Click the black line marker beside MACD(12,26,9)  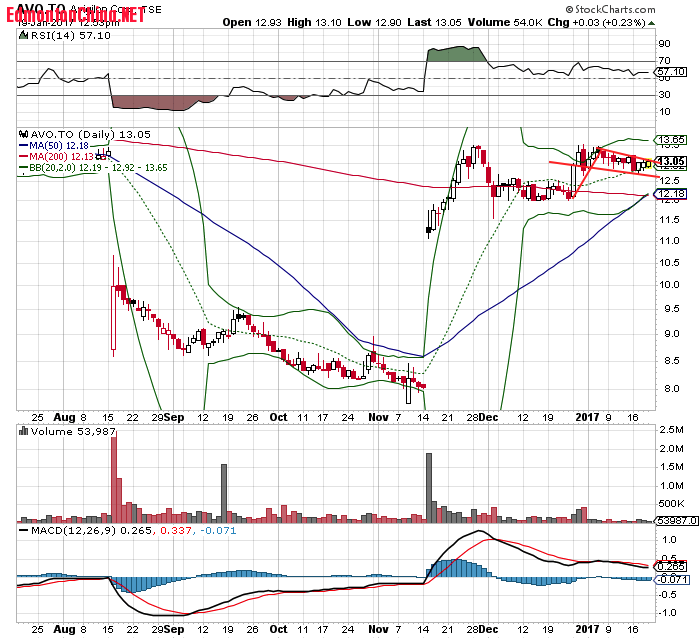[x=24, y=530]
